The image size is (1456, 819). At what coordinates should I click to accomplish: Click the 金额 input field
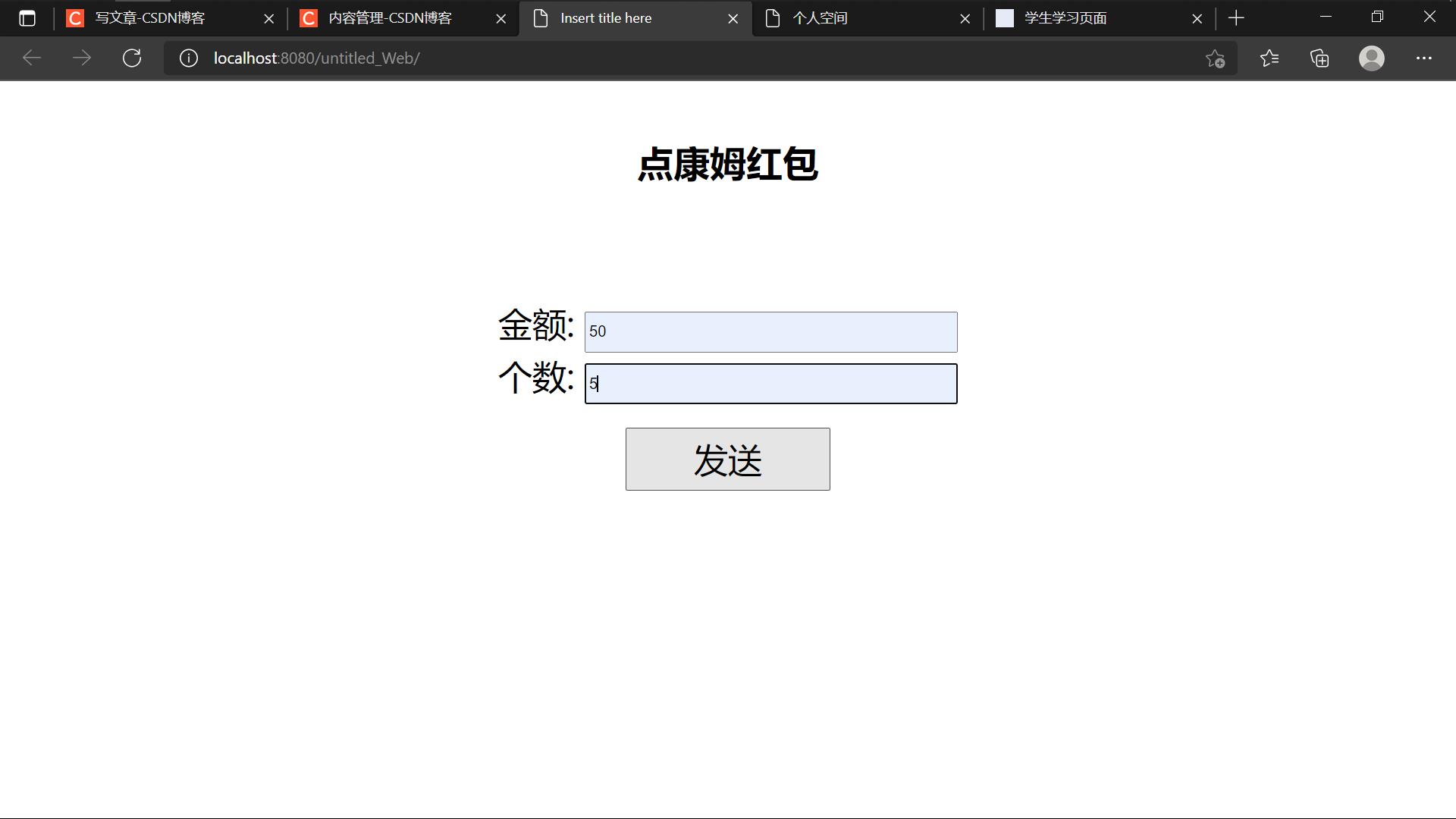tap(770, 332)
